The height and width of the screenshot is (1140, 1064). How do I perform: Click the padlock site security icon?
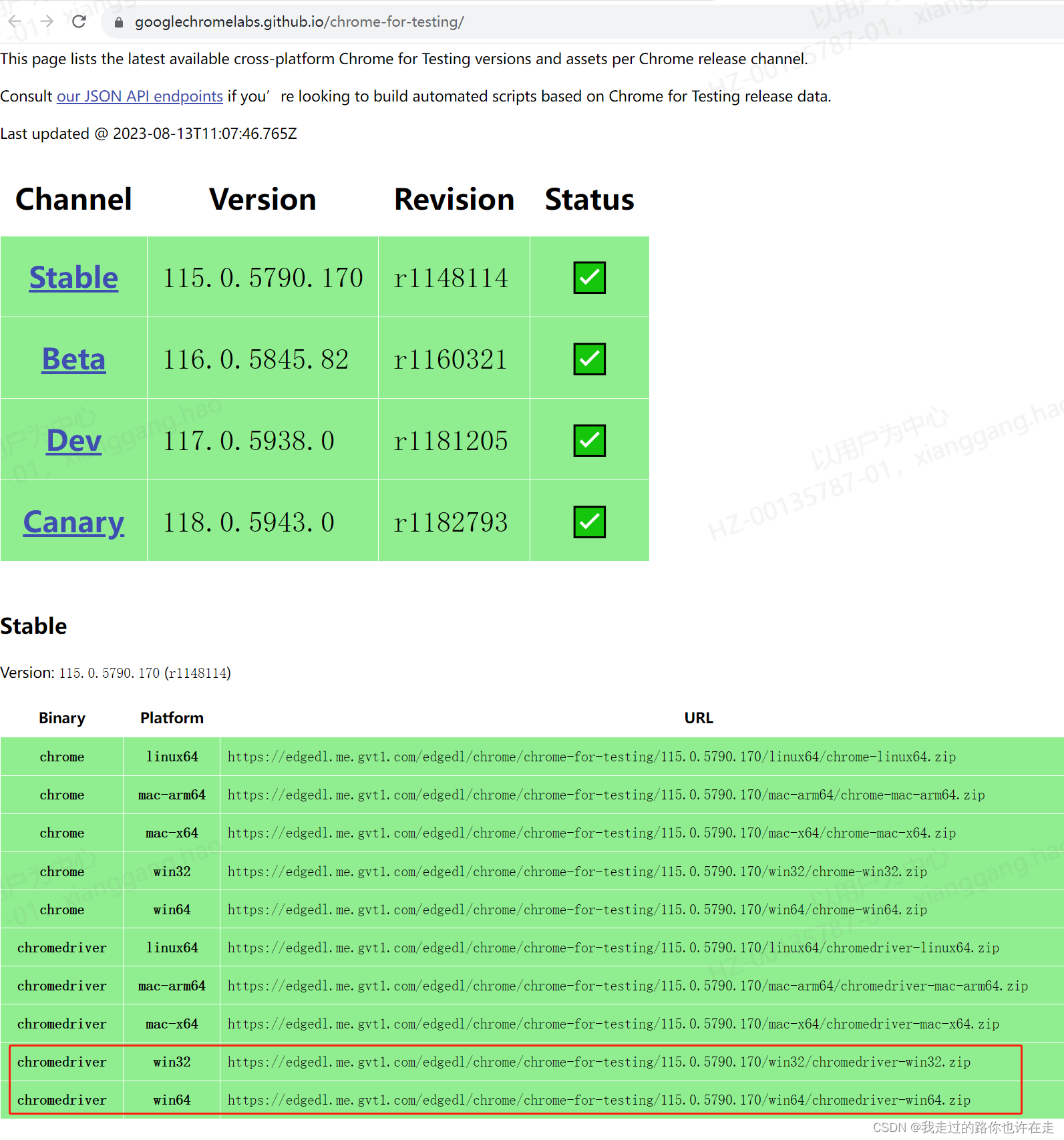119,22
